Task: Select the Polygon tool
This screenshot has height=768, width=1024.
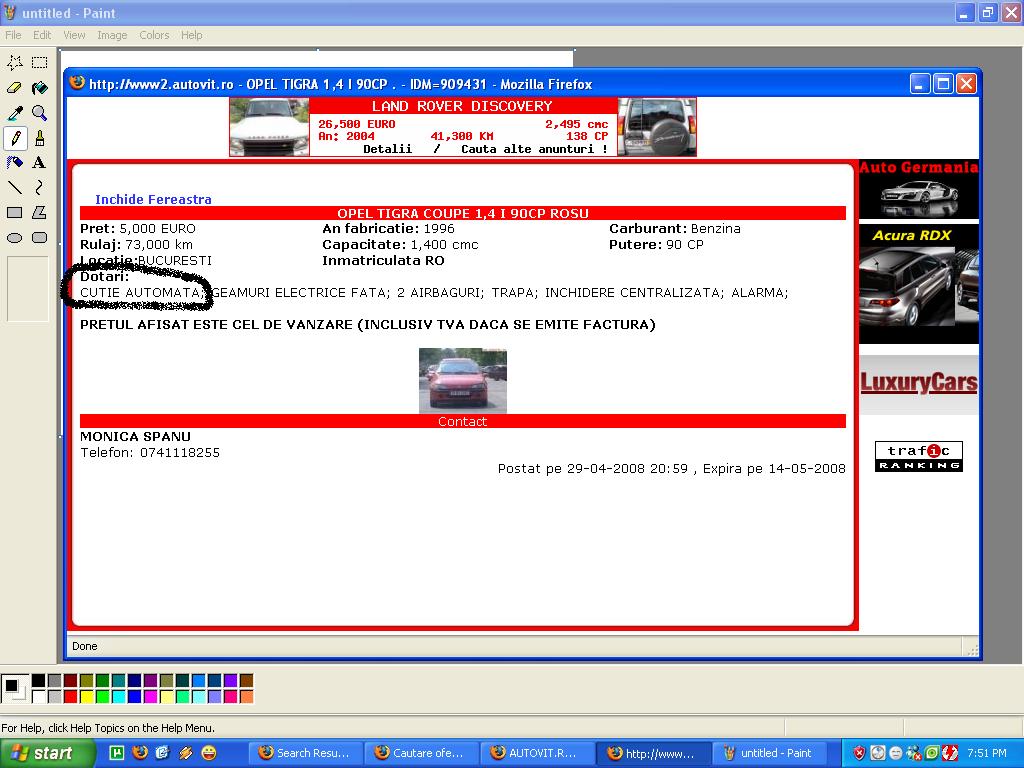Action: (x=40, y=212)
